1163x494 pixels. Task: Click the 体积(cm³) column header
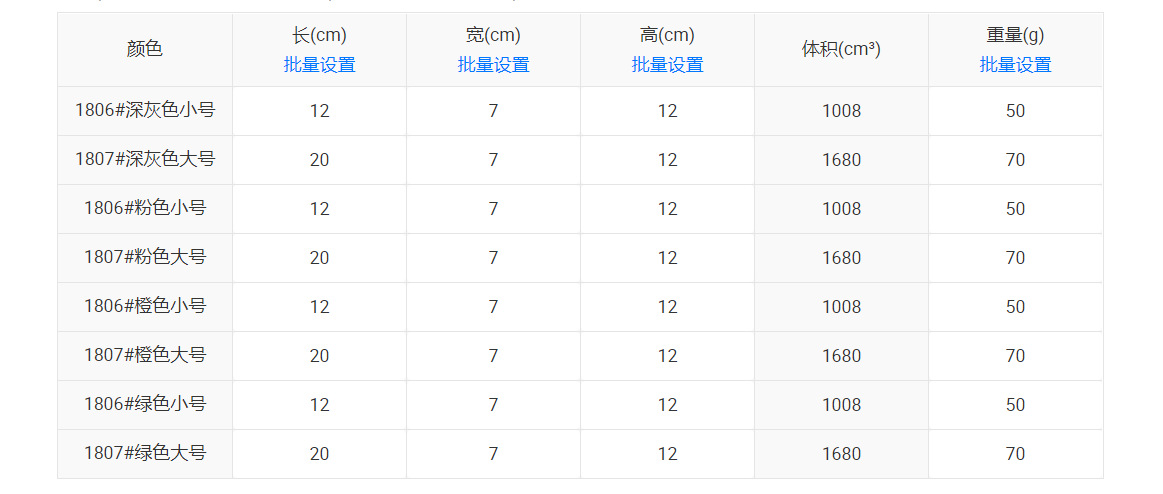[841, 49]
